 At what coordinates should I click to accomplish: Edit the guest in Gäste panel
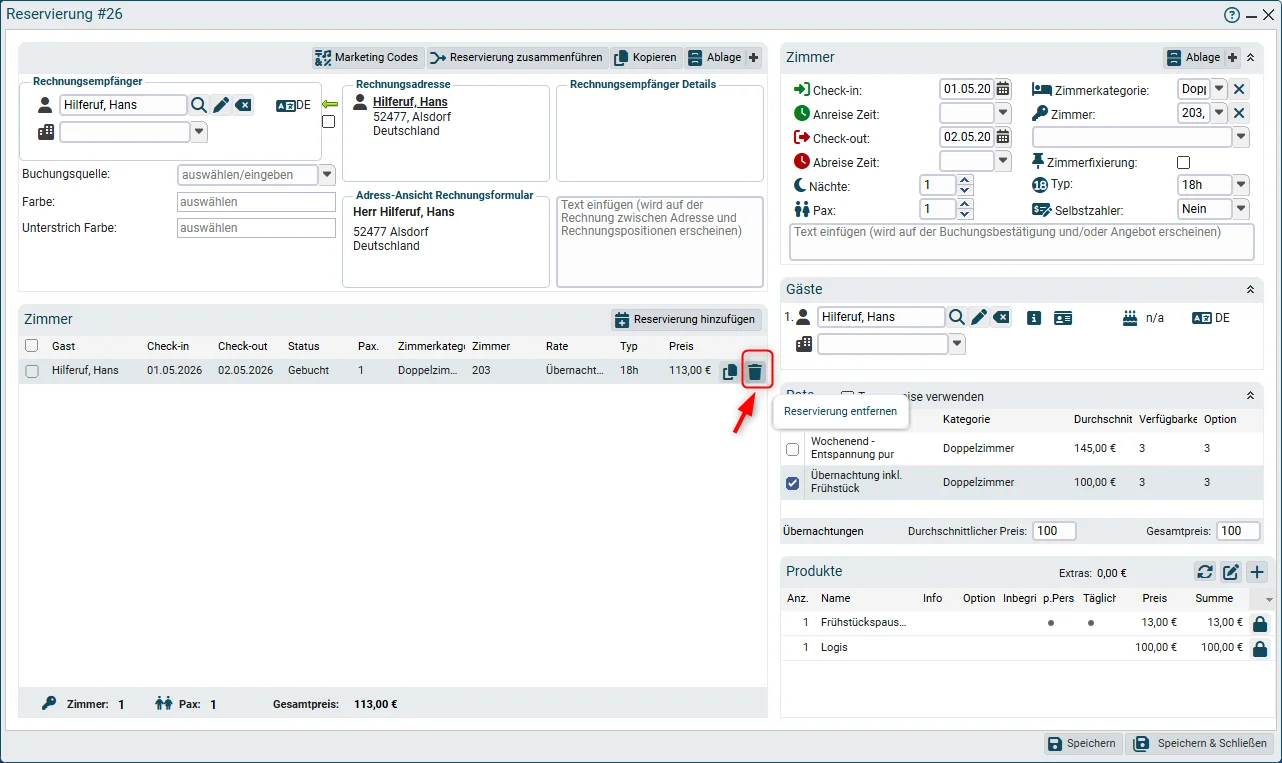[979, 317]
